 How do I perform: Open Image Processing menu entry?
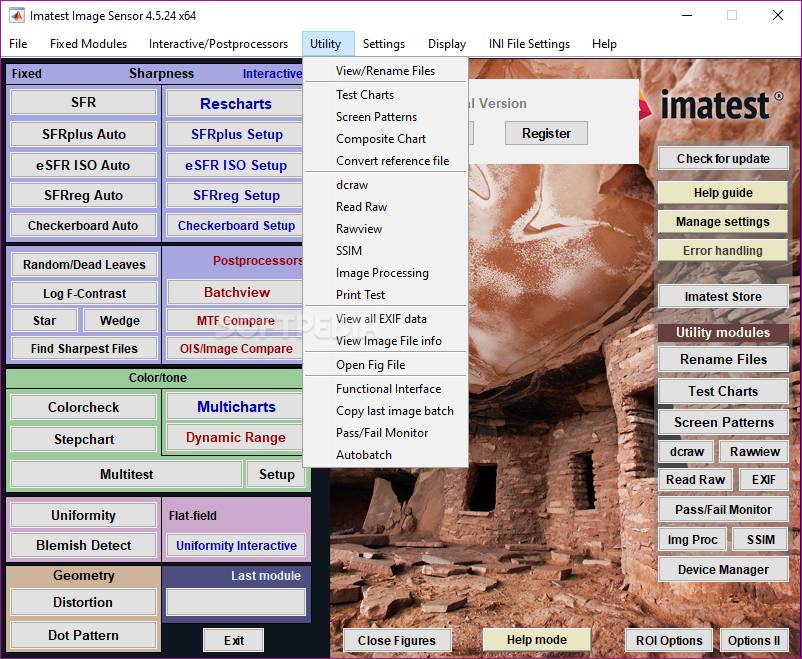[386, 273]
